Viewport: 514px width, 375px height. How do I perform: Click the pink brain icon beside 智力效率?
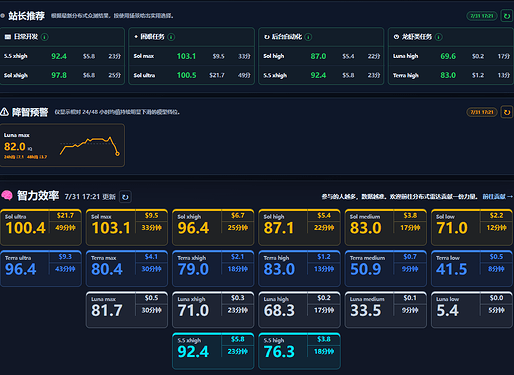(x=7, y=195)
